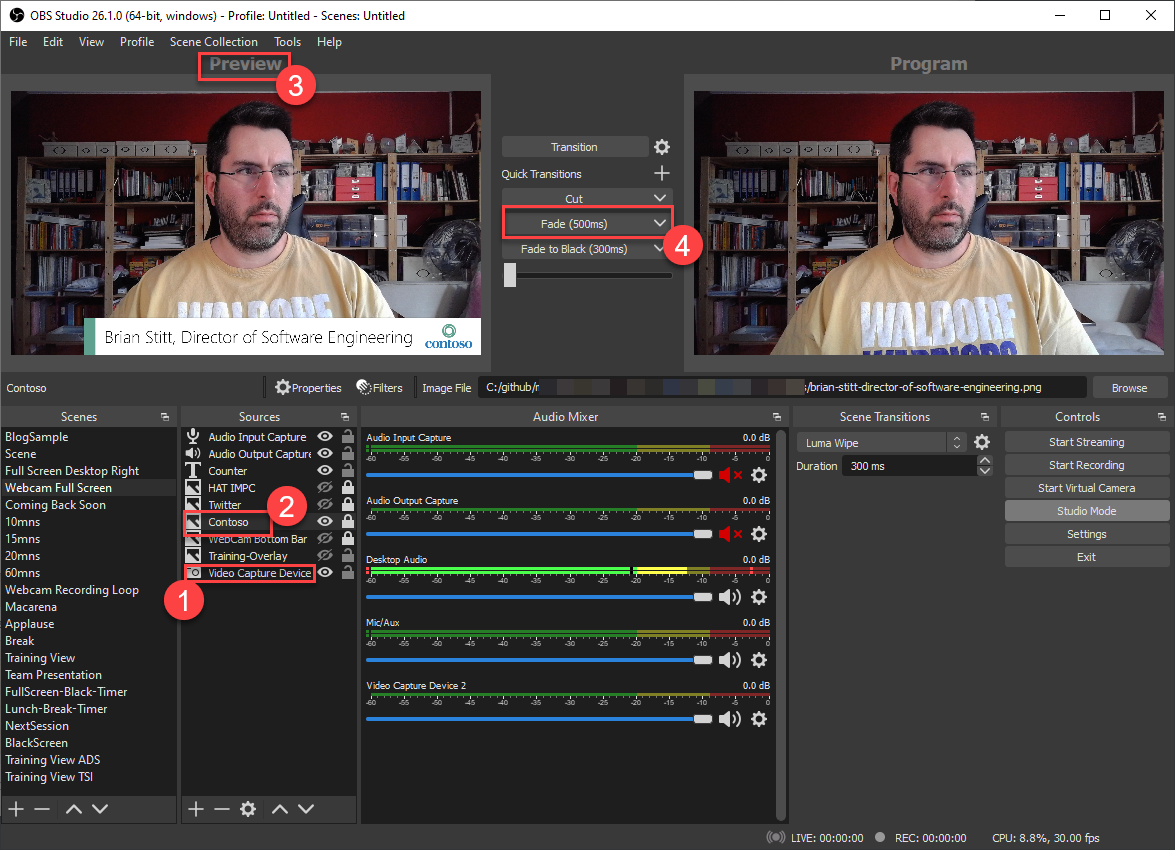Add a new source with the plus icon

[195, 809]
